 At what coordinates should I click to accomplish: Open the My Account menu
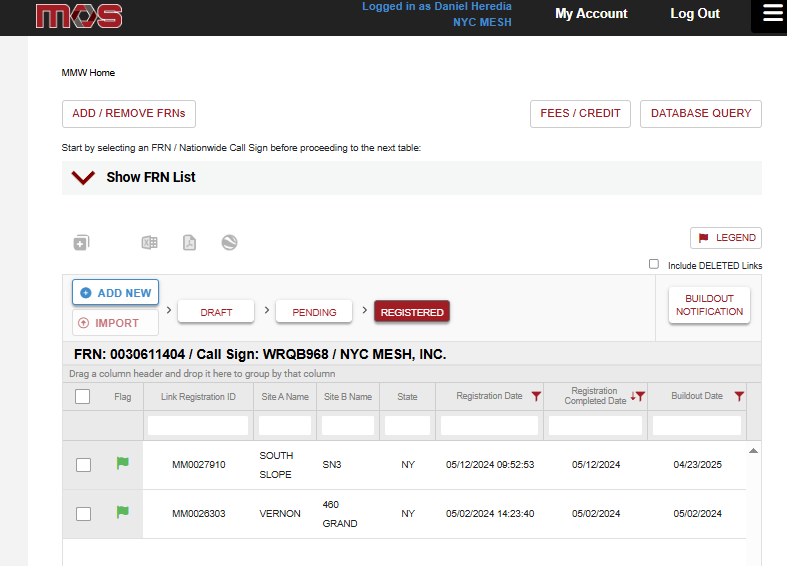click(591, 14)
